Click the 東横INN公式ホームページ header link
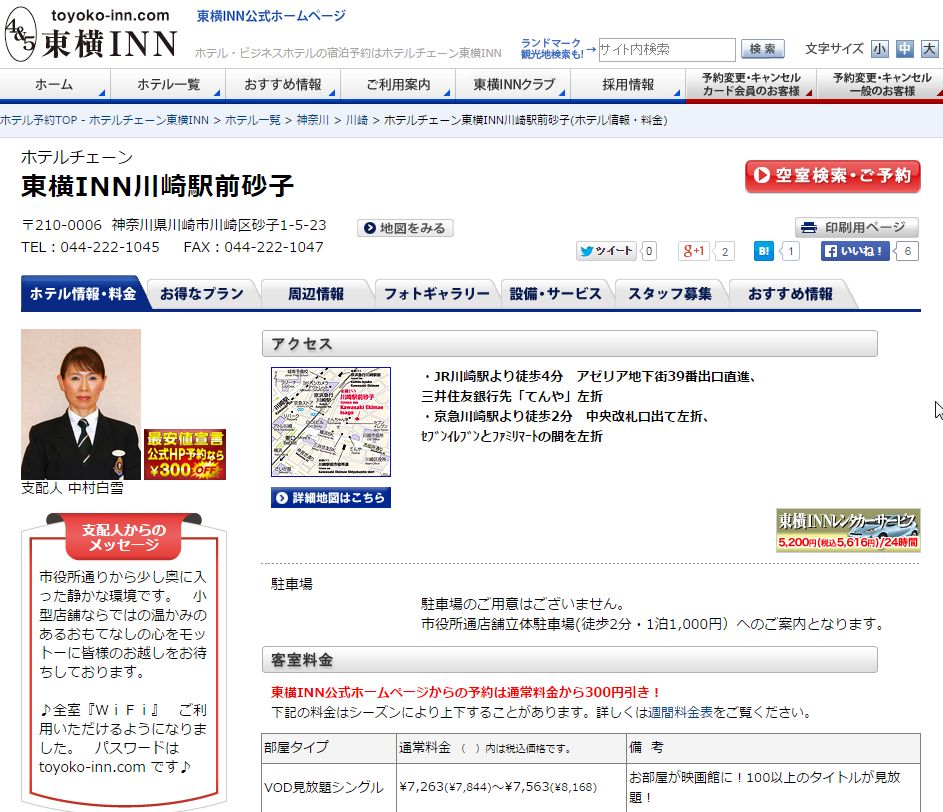Viewport: 943px width, 812px height. 271,16
